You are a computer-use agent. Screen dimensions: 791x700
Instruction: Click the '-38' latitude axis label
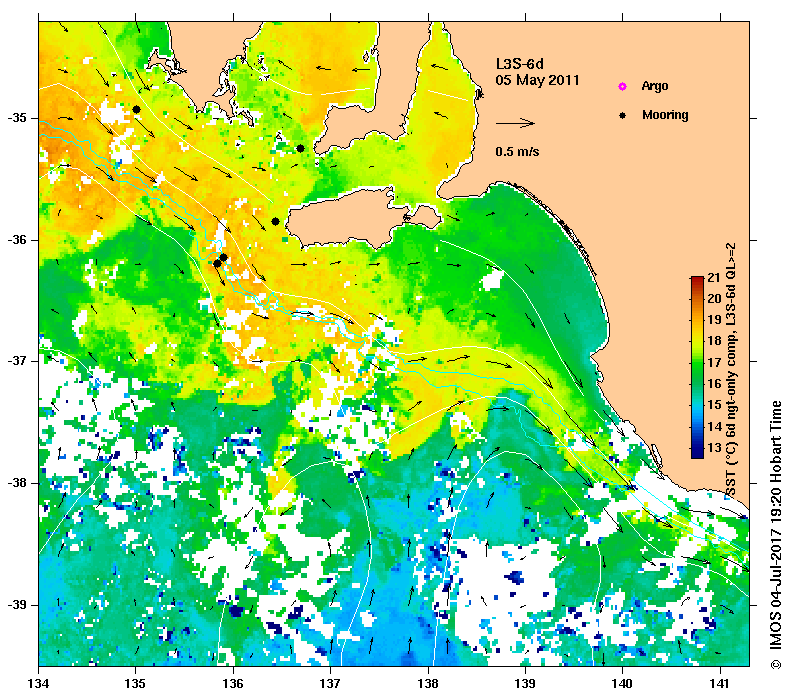coord(18,483)
